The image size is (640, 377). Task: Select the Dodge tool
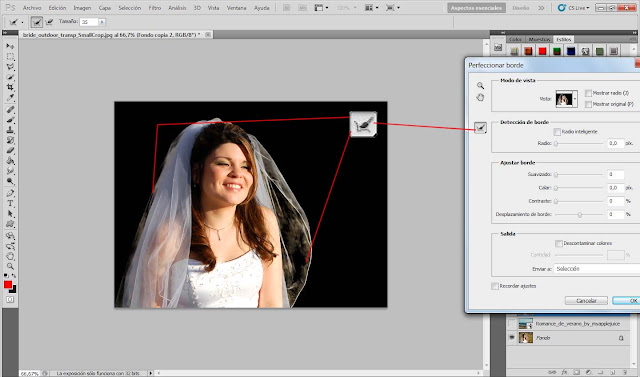coord(10,181)
